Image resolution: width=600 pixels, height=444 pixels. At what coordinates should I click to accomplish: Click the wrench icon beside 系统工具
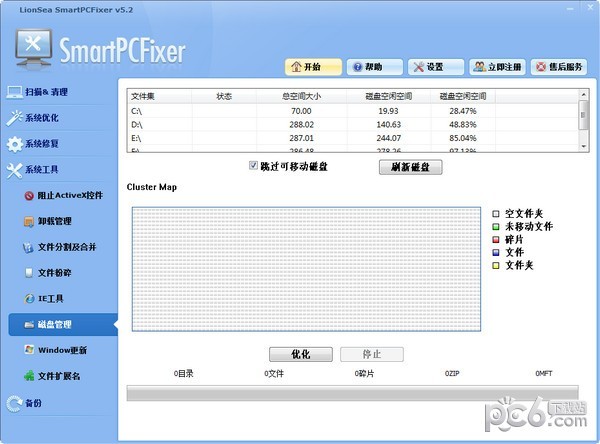[x=15, y=170]
